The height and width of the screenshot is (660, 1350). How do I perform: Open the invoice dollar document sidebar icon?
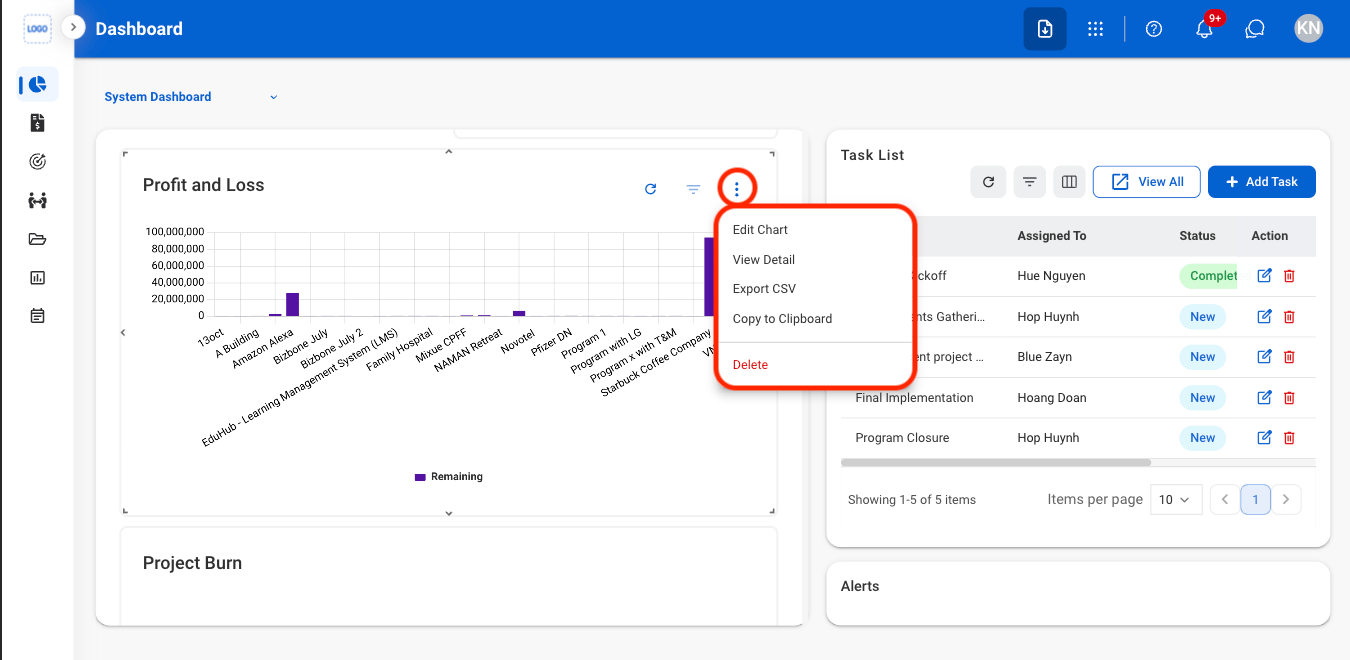pyautogui.click(x=37, y=123)
